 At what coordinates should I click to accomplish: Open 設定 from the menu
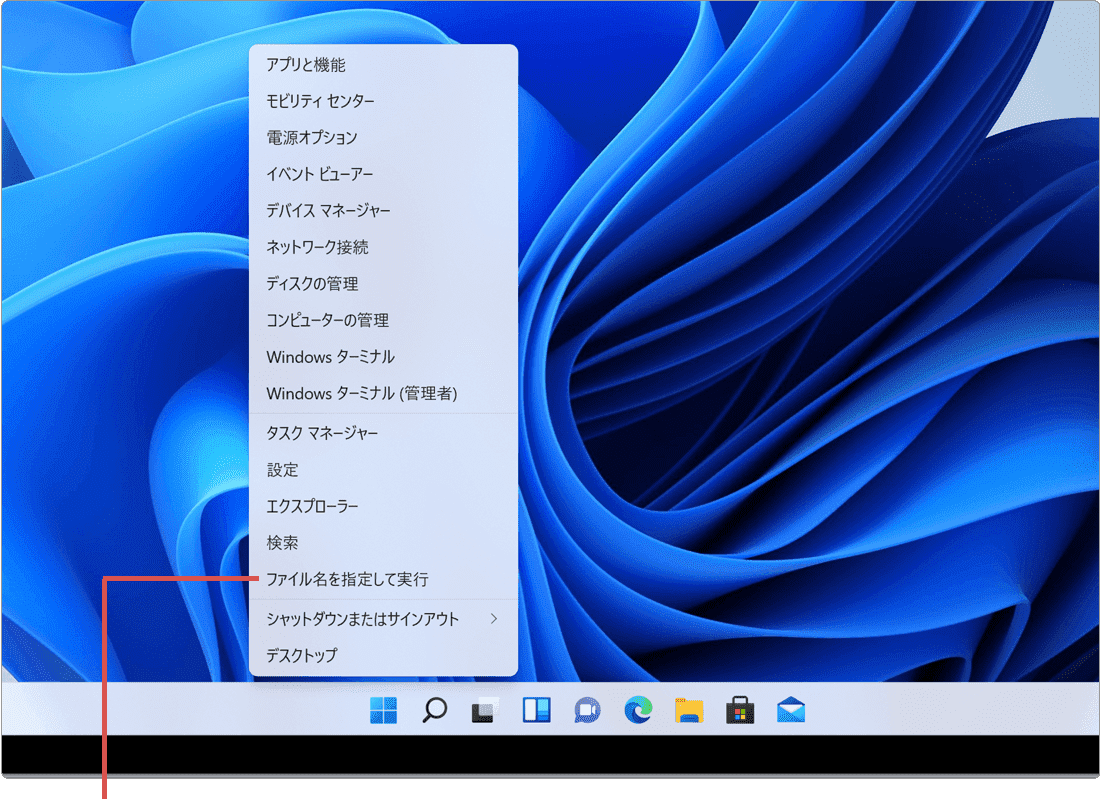click(x=283, y=470)
